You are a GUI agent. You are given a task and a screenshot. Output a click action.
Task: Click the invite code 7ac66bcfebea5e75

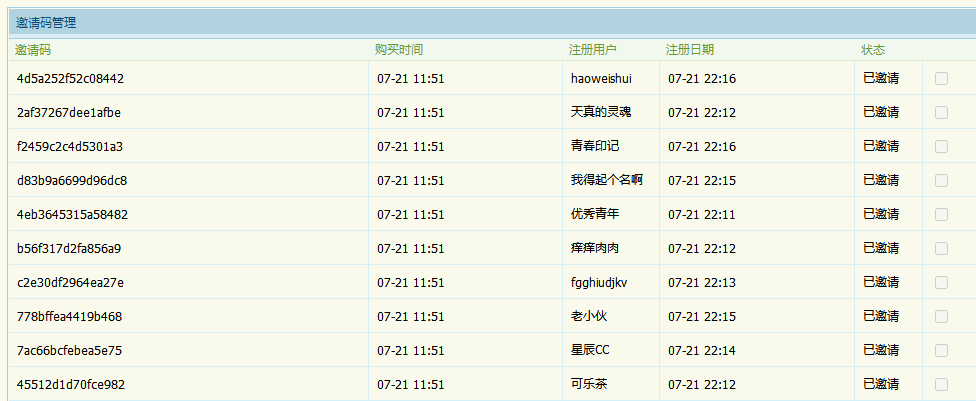point(70,351)
